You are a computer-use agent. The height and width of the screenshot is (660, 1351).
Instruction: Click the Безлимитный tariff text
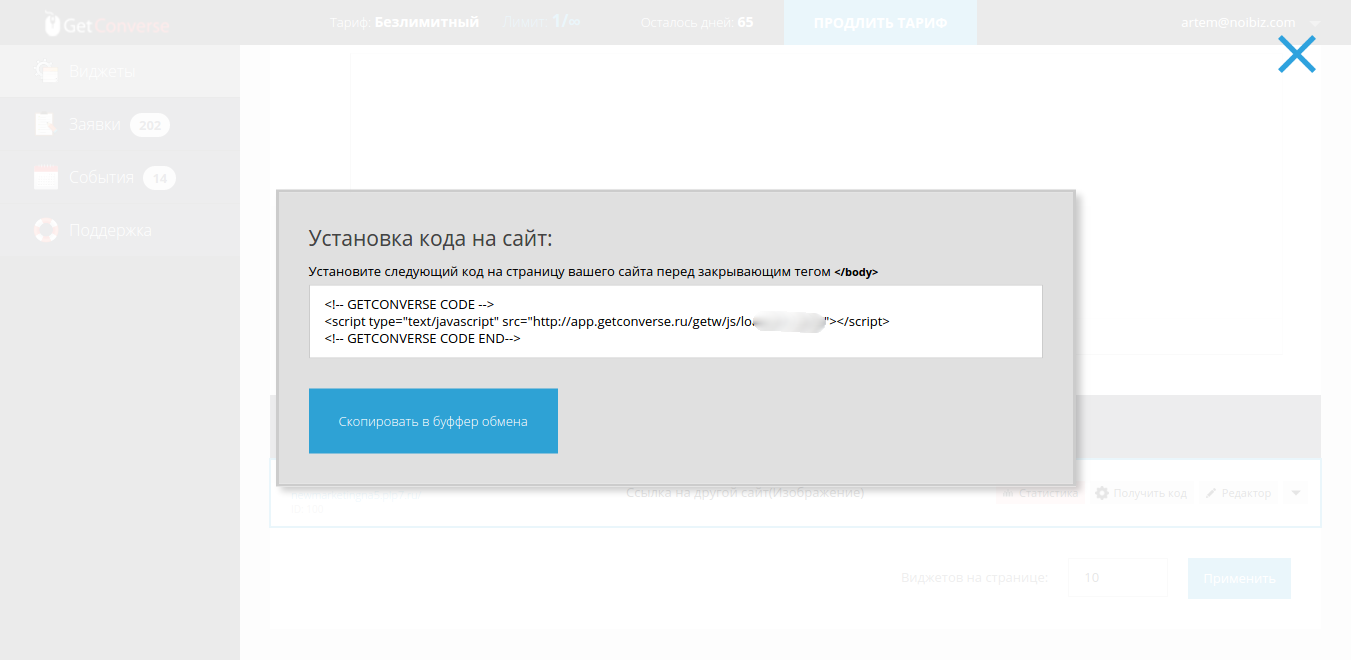[x=427, y=22]
